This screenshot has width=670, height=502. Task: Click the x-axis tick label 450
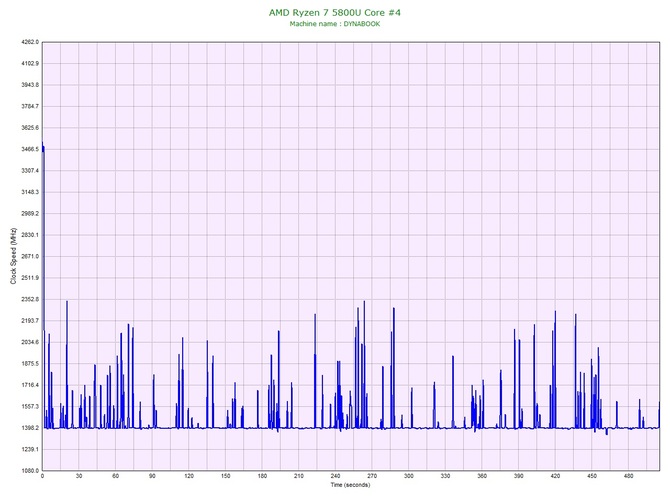[592, 476]
